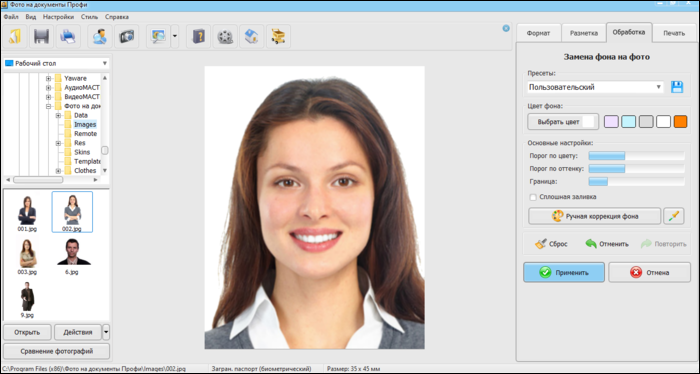
Task: Expand the Yaware folder node
Action: click(49, 78)
